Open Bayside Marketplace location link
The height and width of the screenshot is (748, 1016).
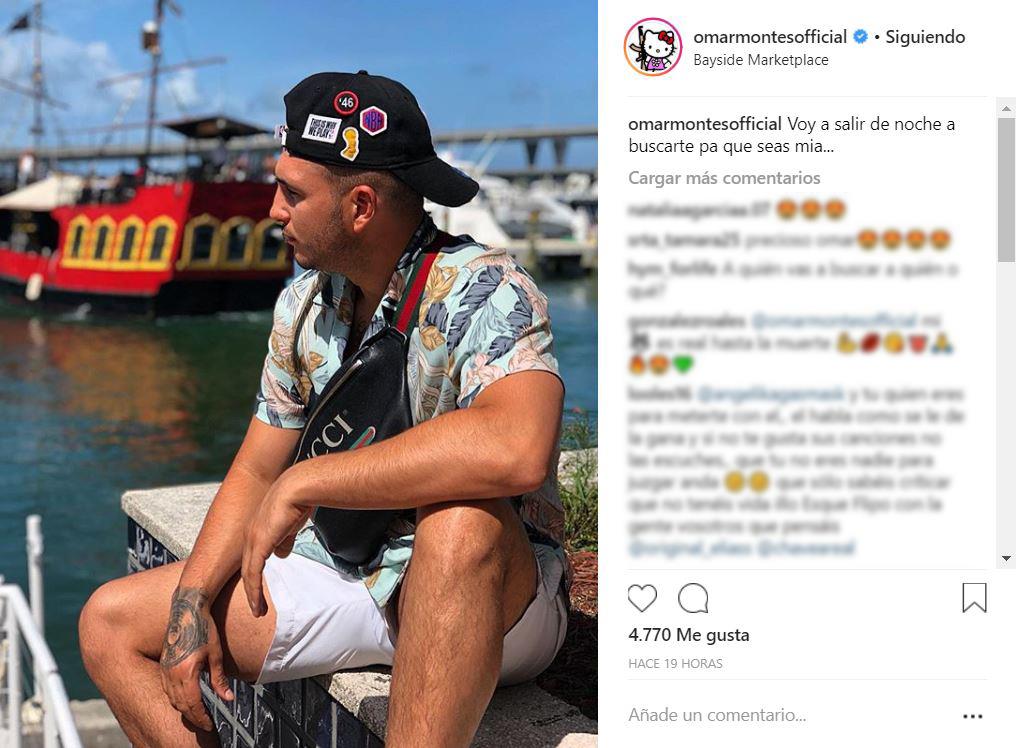click(x=761, y=60)
